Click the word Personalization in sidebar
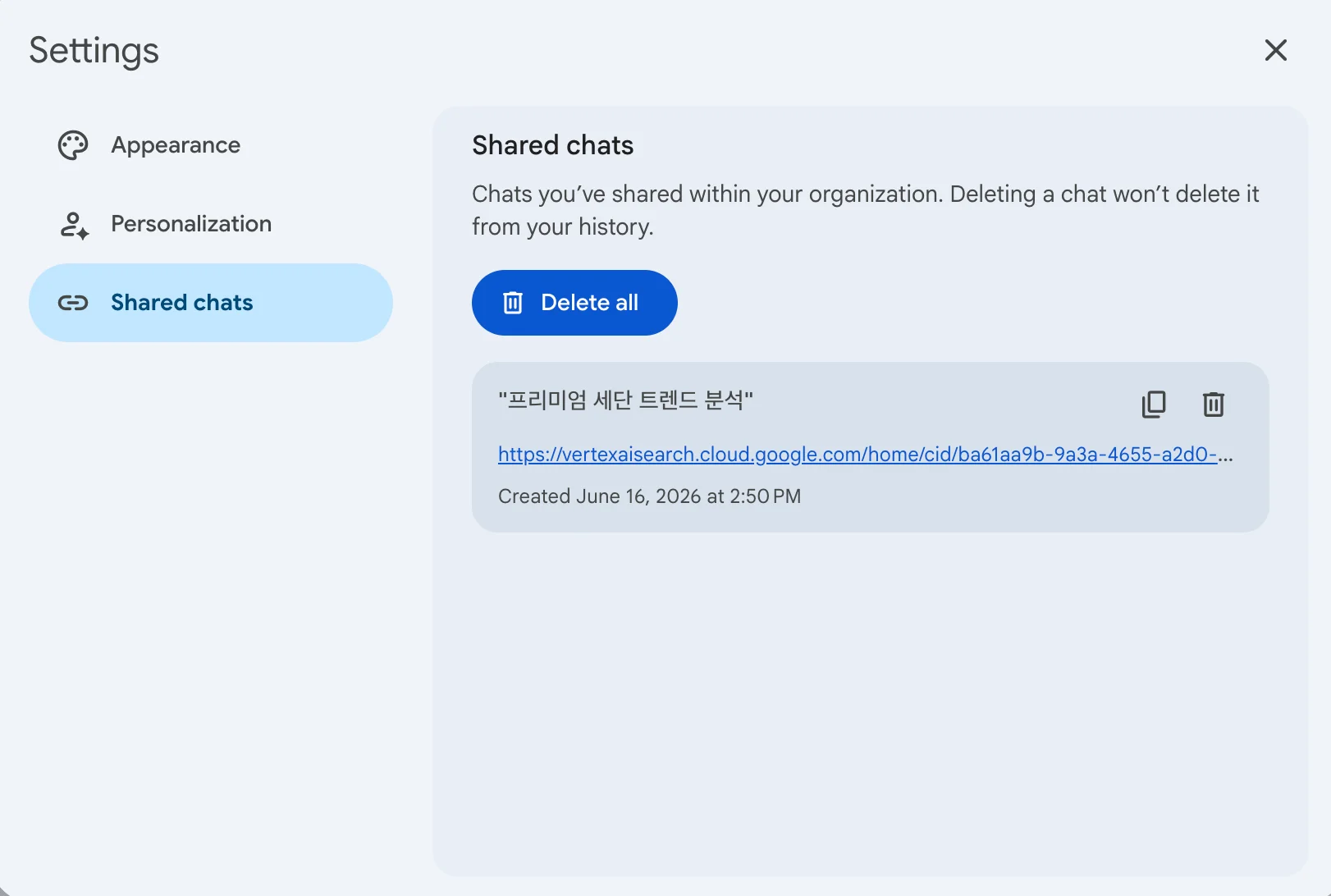The width and height of the screenshot is (1331, 896). click(191, 224)
